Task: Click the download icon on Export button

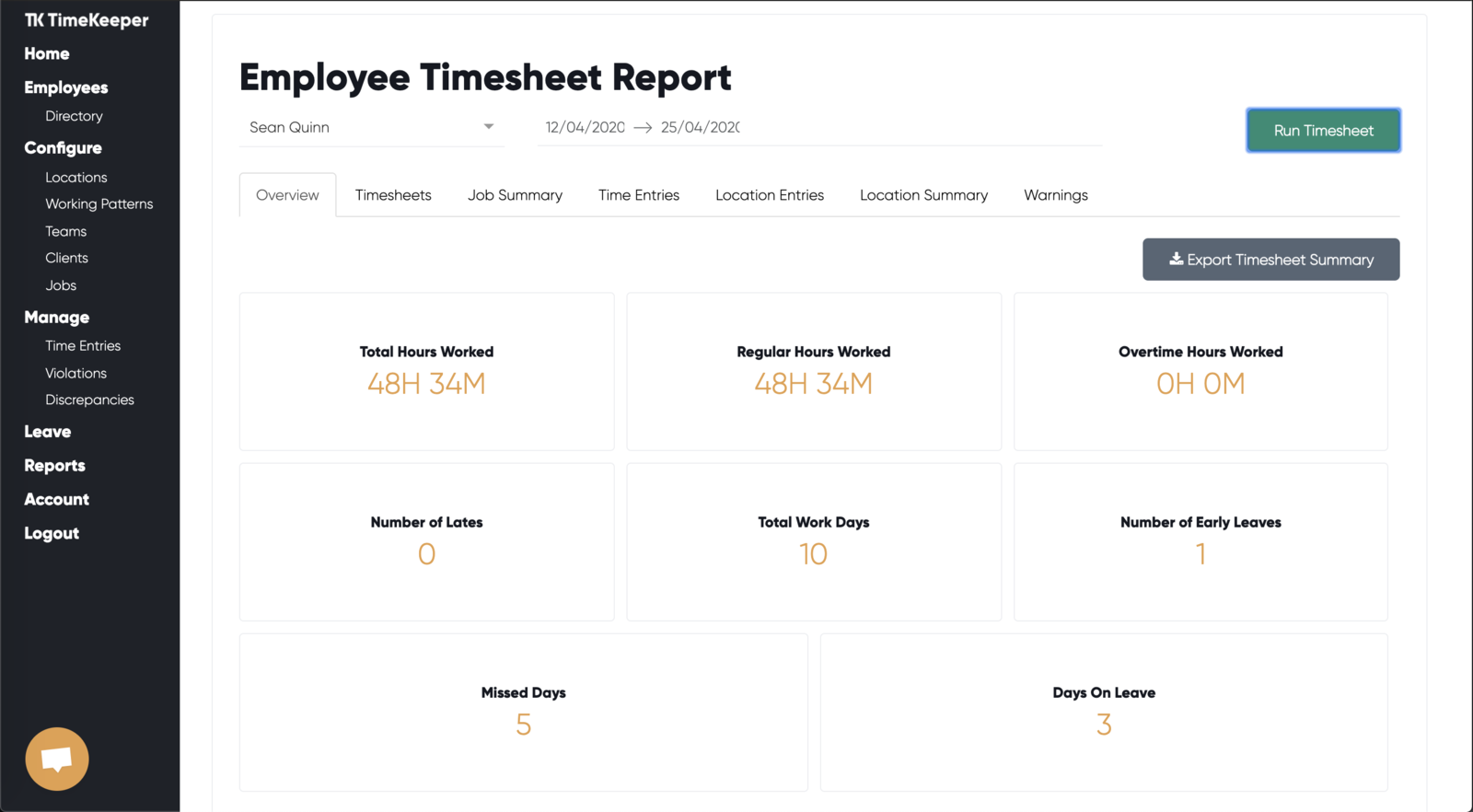Action: click(1177, 259)
